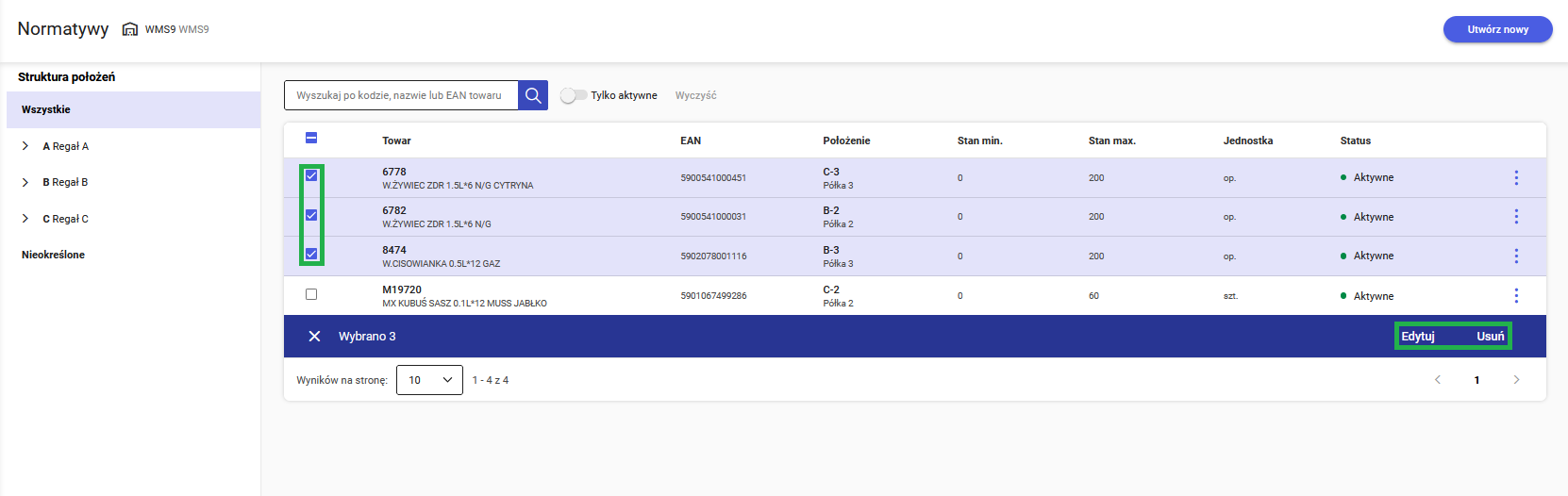Viewport: 1568px width, 496px height.
Task: Open the results per page dropdown
Action: [x=429, y=380]
